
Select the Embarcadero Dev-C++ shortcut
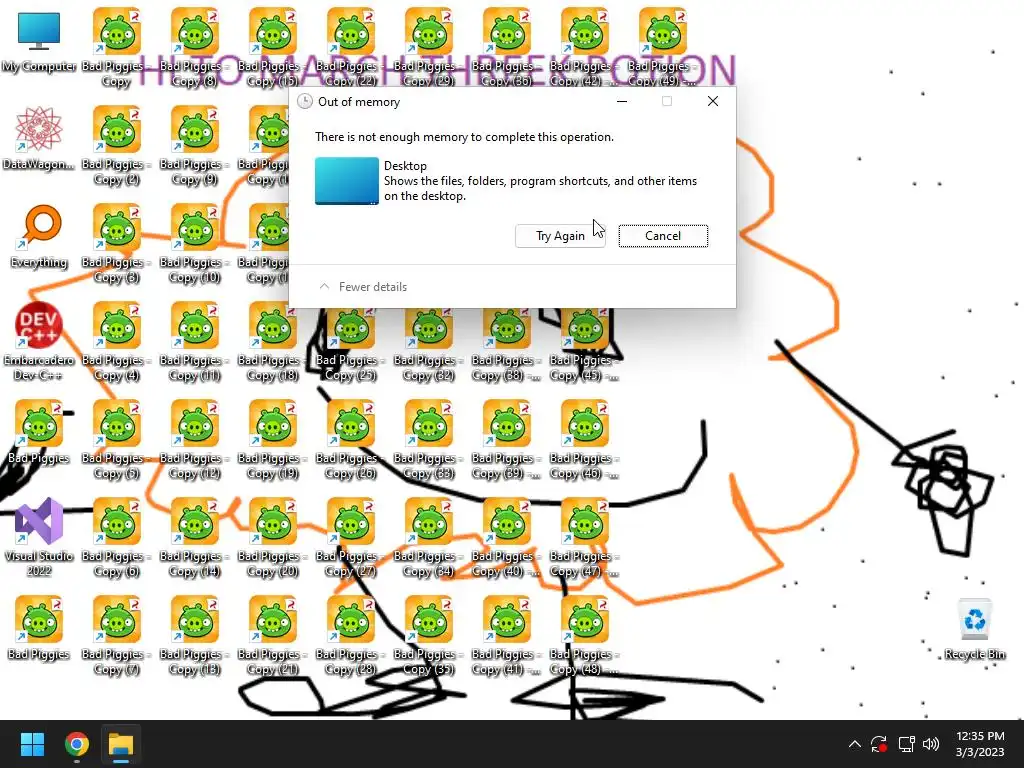(39, 341)
